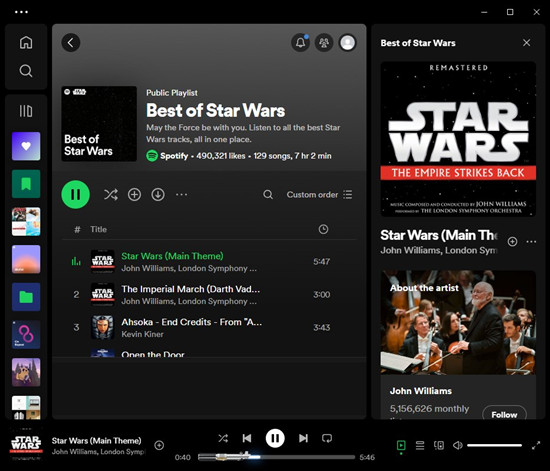Screen dimensions: 550x471
Task: Open Kevin Kiner artist link
Action: pyautogui.click(x=142, y=334)
